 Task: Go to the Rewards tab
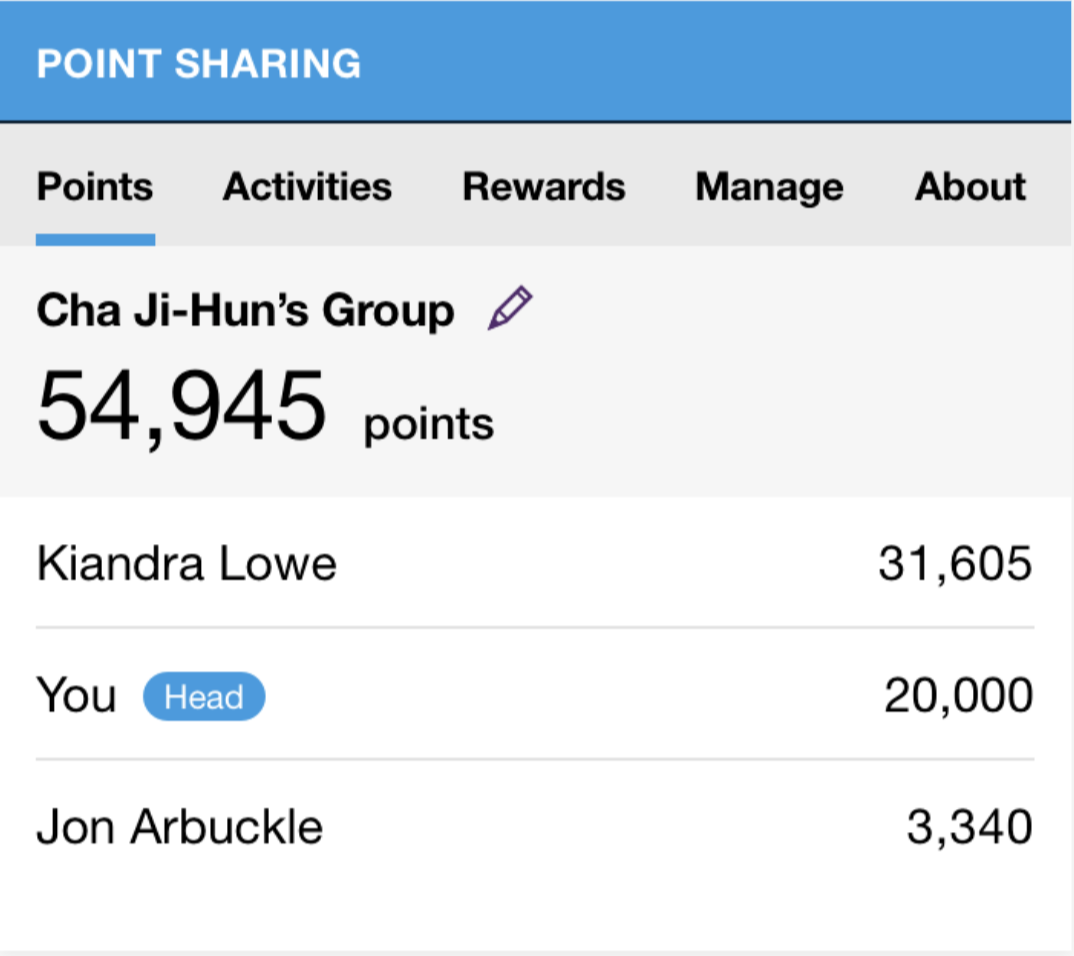tap(544, 187)
